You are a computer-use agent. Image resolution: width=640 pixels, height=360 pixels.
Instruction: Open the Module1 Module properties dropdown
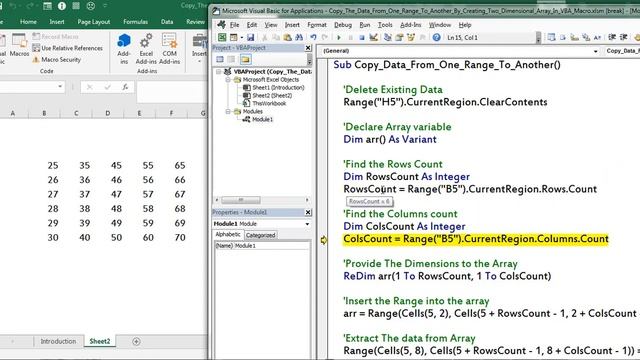(307, 224)
